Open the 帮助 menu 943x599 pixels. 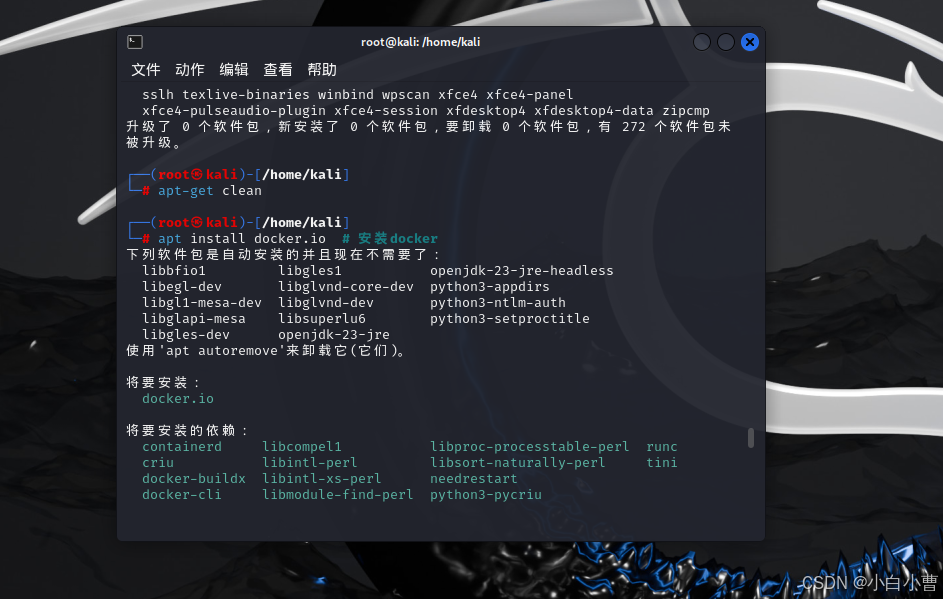(x=322, y=70)
